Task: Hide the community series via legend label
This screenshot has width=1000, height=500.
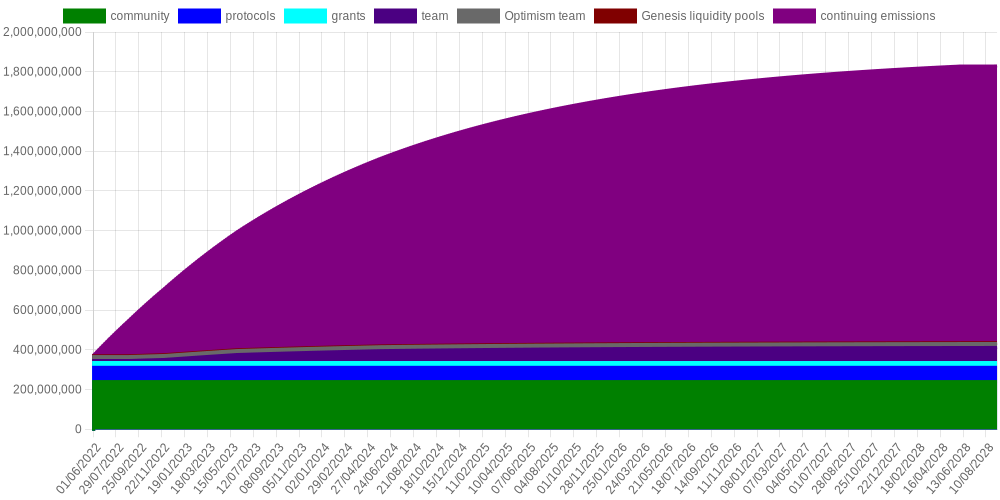Action: tap(140, 16)
